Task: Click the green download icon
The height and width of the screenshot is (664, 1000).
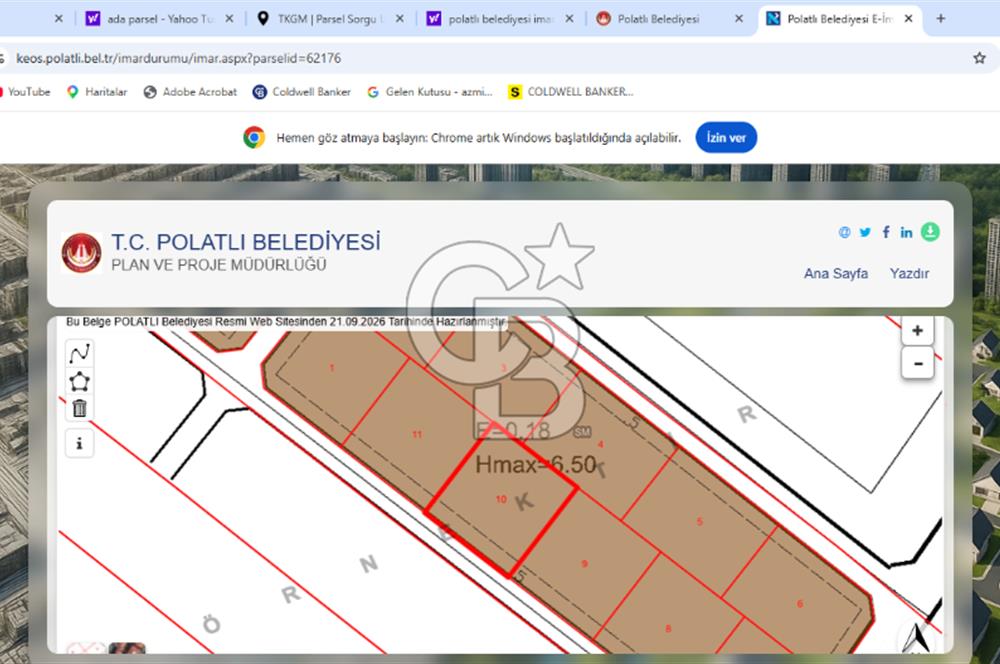Action: pyautogui.click(x=930, y=232)
